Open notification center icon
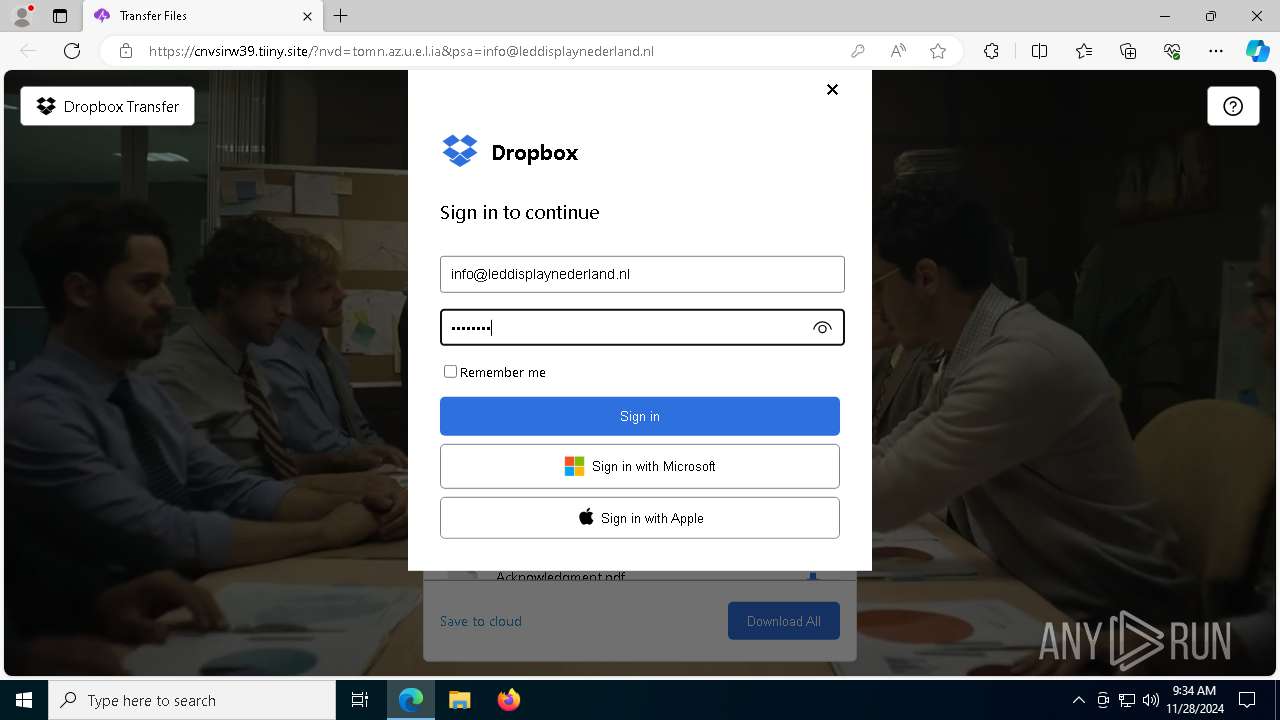This screenshot has height=720, width=1280. [1248, 700]
